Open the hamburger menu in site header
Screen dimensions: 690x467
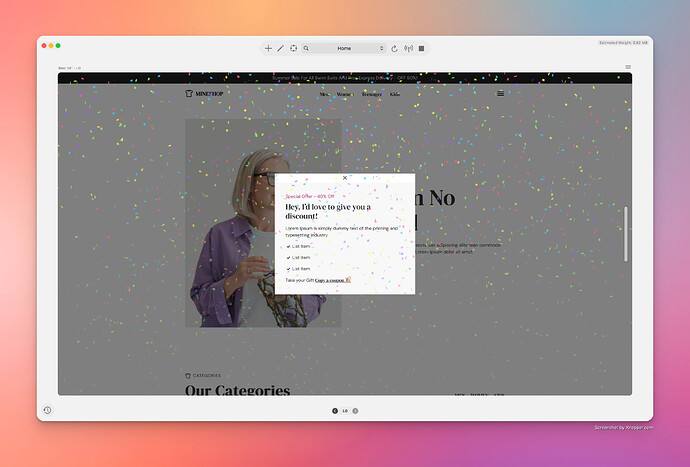click(x=500, y=94)
